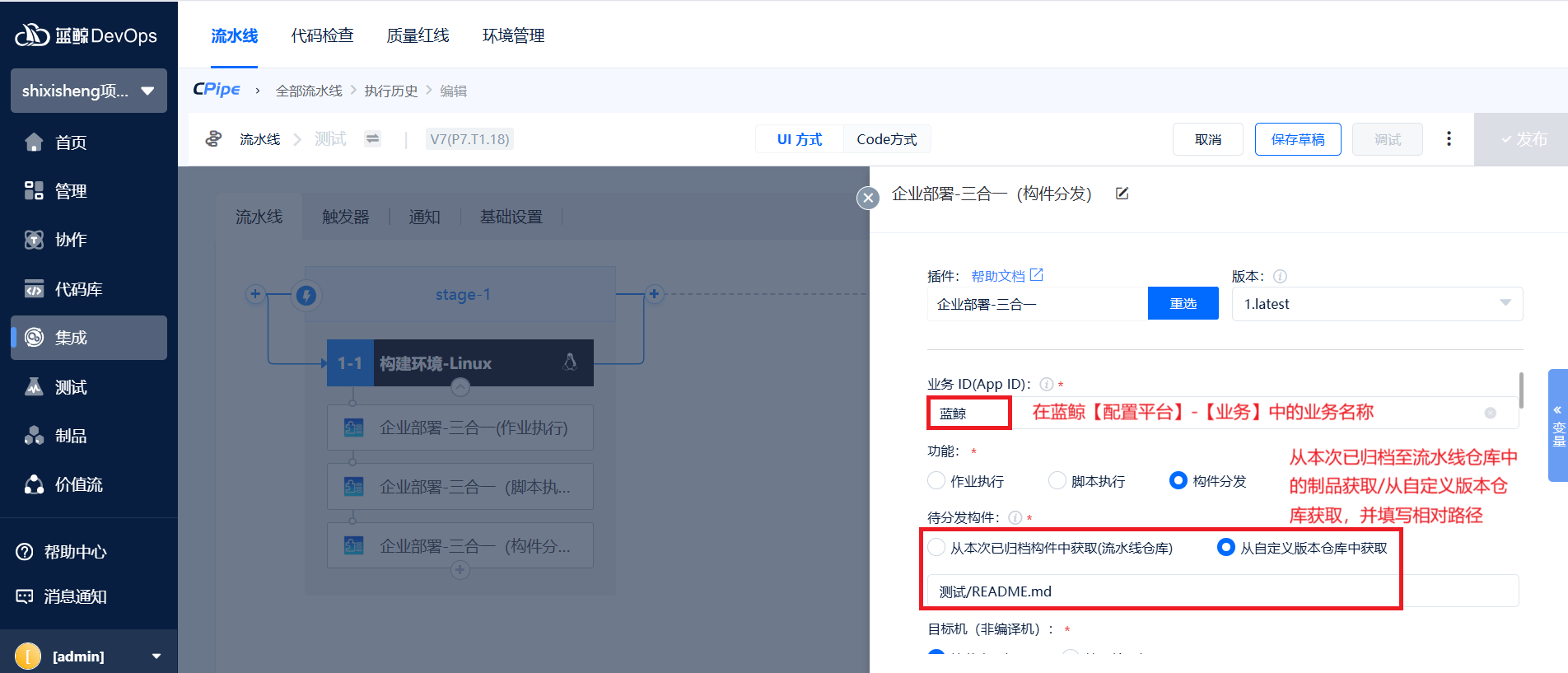
Task: Click the edit pencil icon beside plugin title
Action: tap(1122, 194)
